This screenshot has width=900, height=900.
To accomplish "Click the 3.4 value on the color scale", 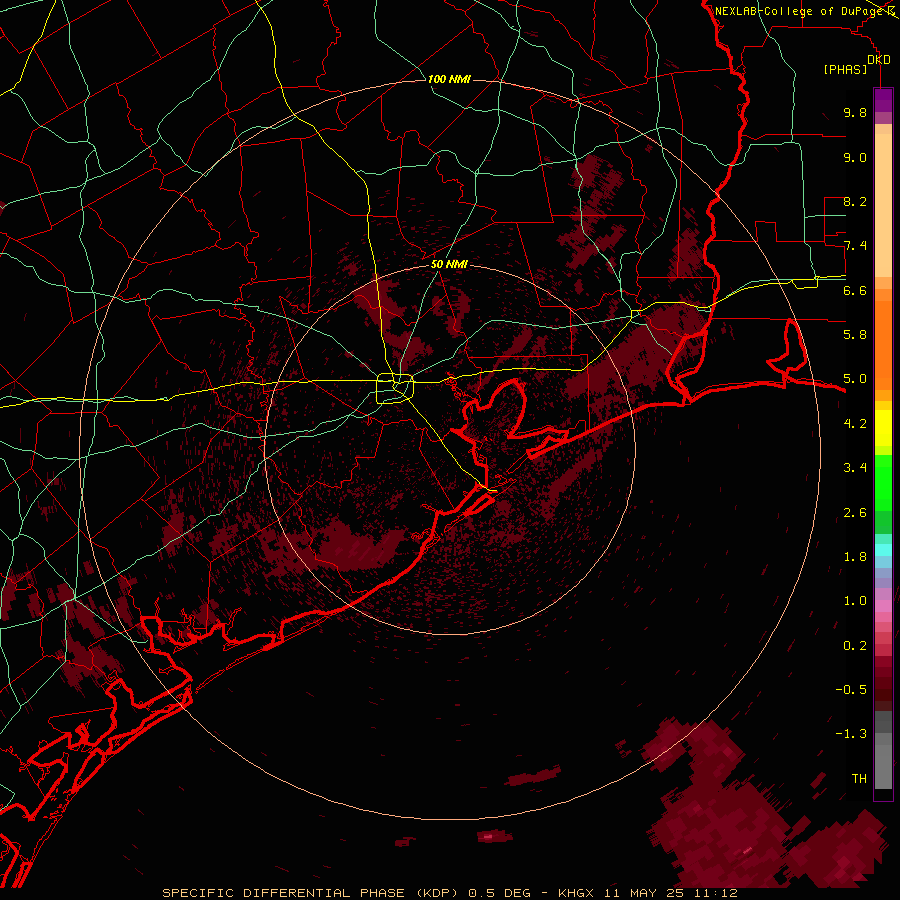I will [855, 468].
